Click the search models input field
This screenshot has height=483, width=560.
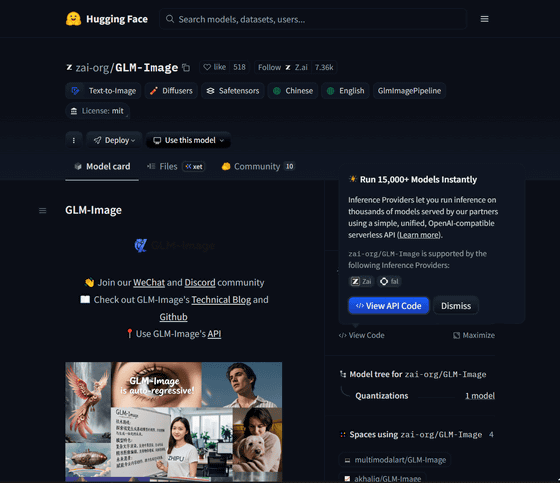coord(313,19)
